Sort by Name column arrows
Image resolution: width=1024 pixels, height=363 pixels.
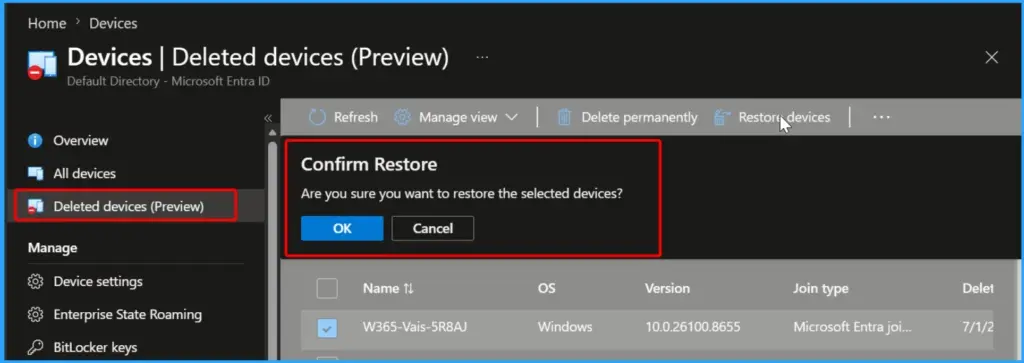tap(408, 289)
